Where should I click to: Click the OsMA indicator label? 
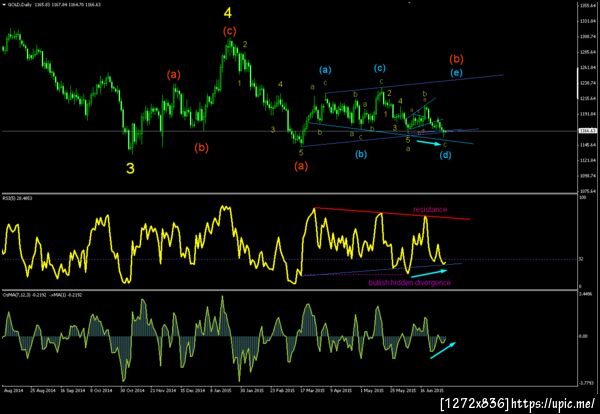pos(42,295)
